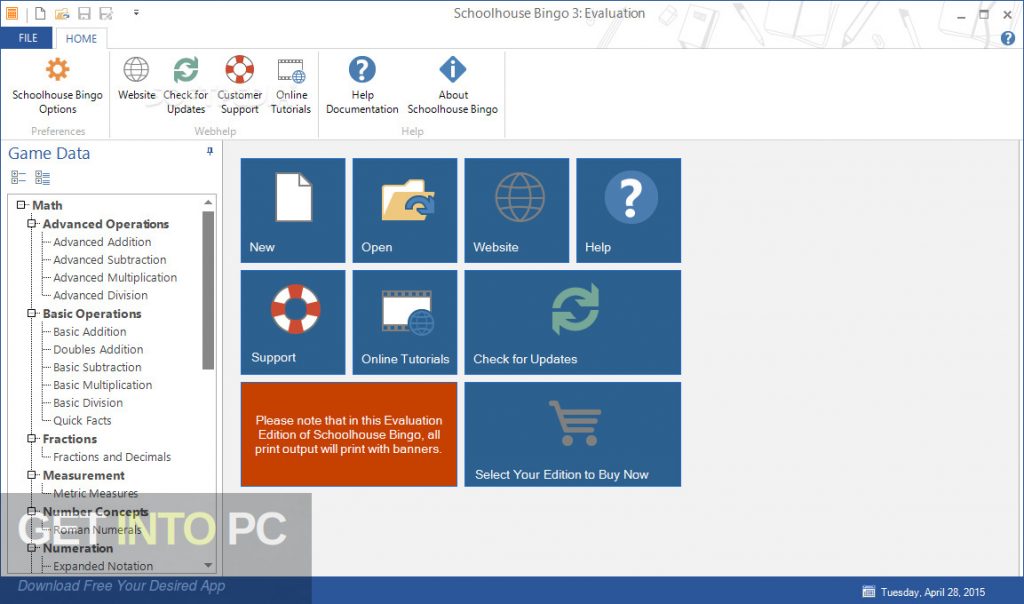
Task: Click the Open folder tile
Action: coord(405,210)
